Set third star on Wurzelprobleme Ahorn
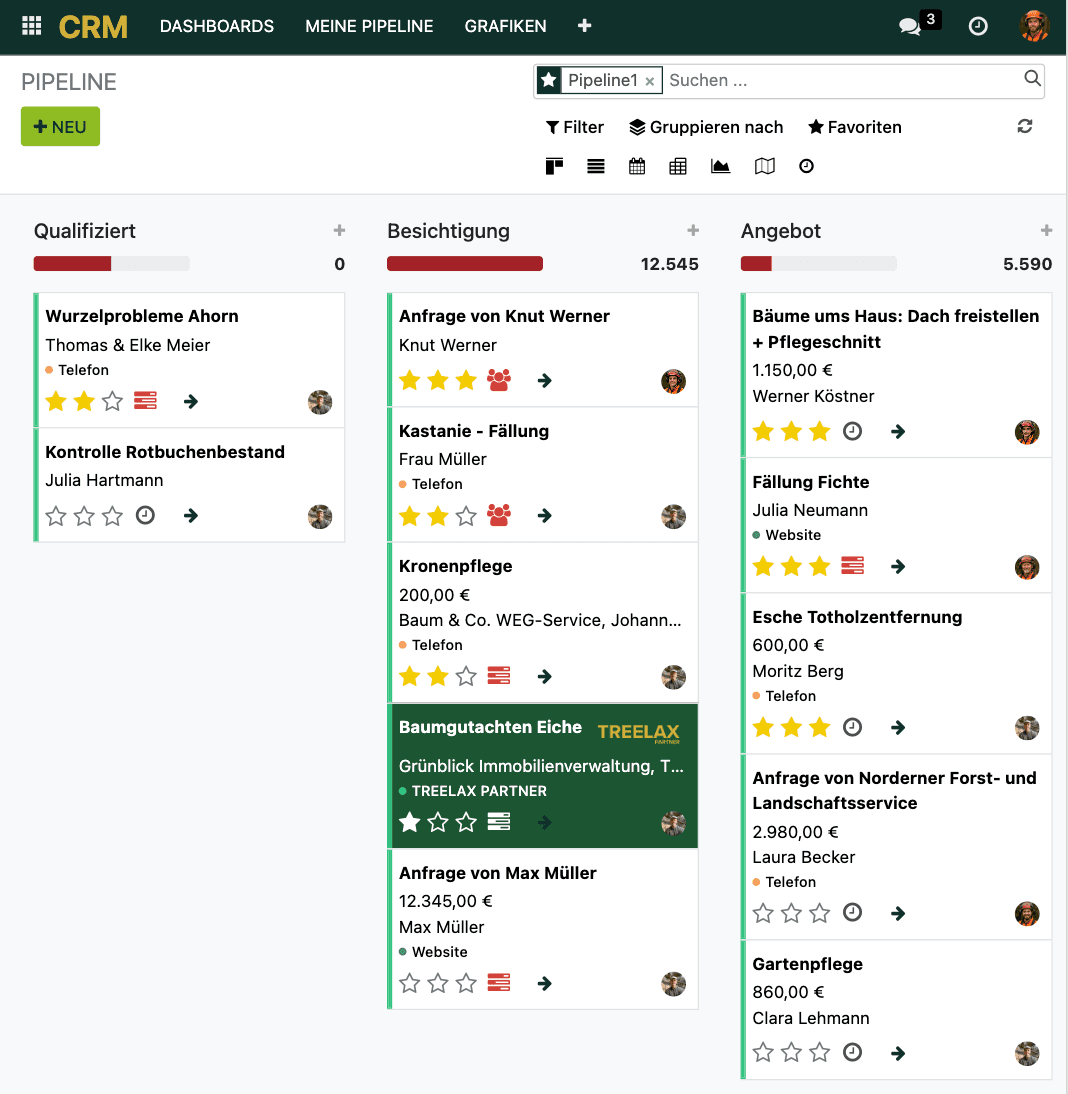Image resolution: width=1068 pixels, height=1094 pixels. click(112, 401)
